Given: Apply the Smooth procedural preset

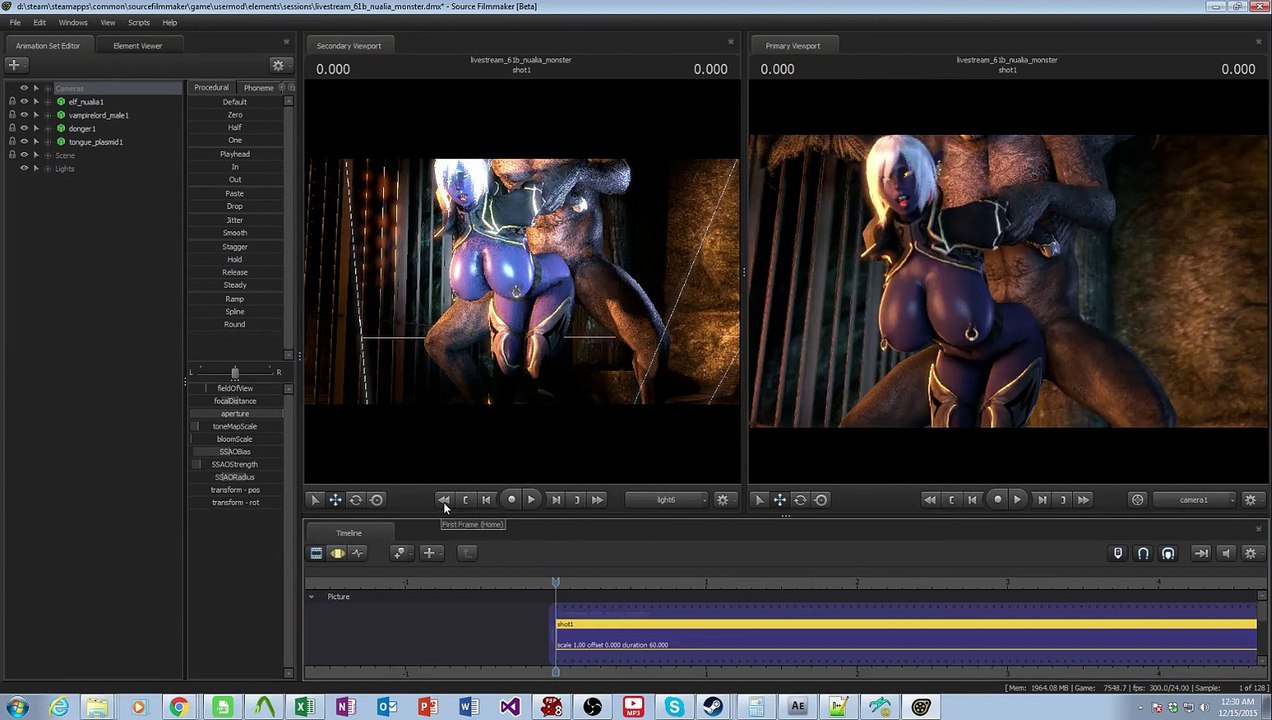Looking at the screenshot, I should (x=235, y=233).
